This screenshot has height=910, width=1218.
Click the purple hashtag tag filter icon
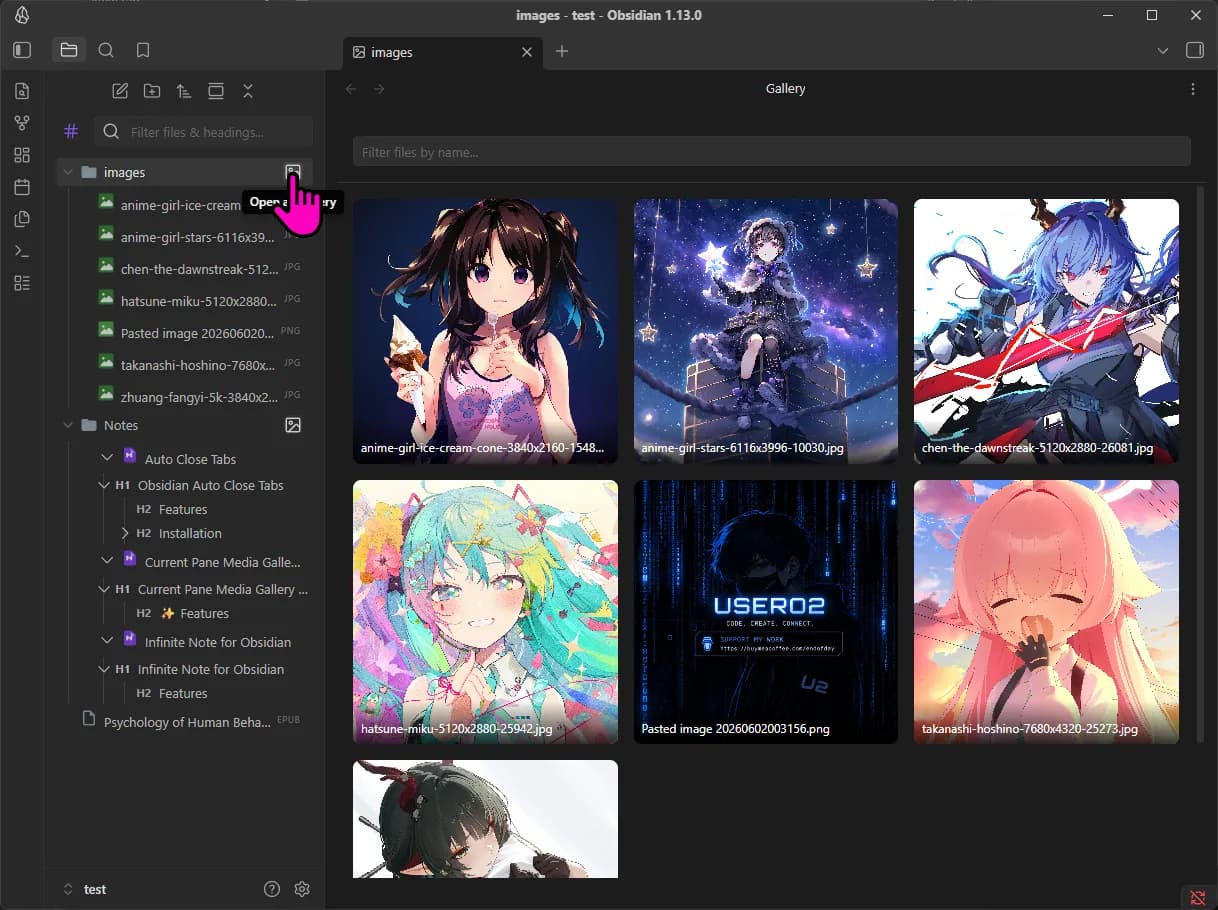click(71, 131)
